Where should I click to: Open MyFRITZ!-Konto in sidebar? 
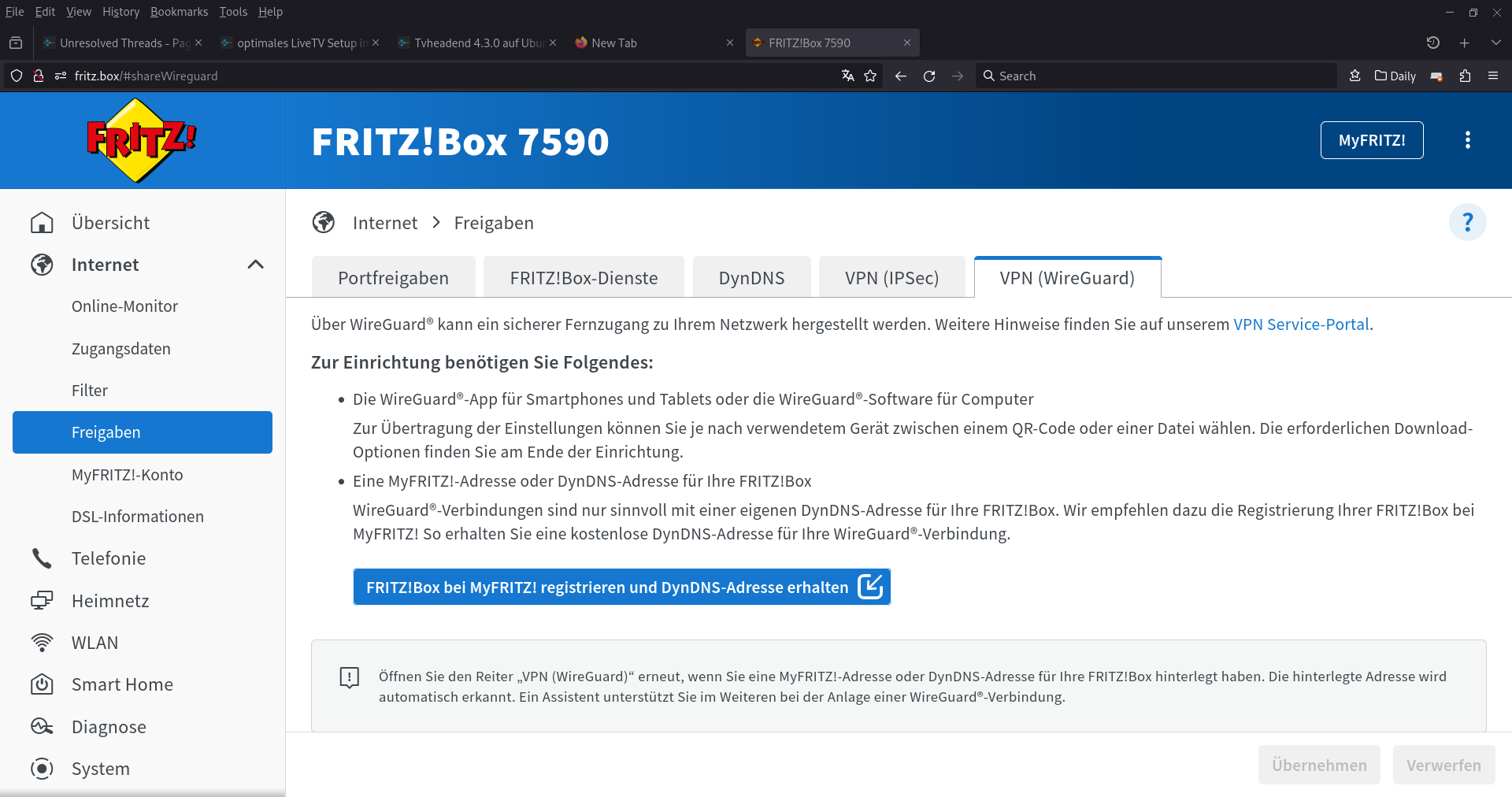143,475
